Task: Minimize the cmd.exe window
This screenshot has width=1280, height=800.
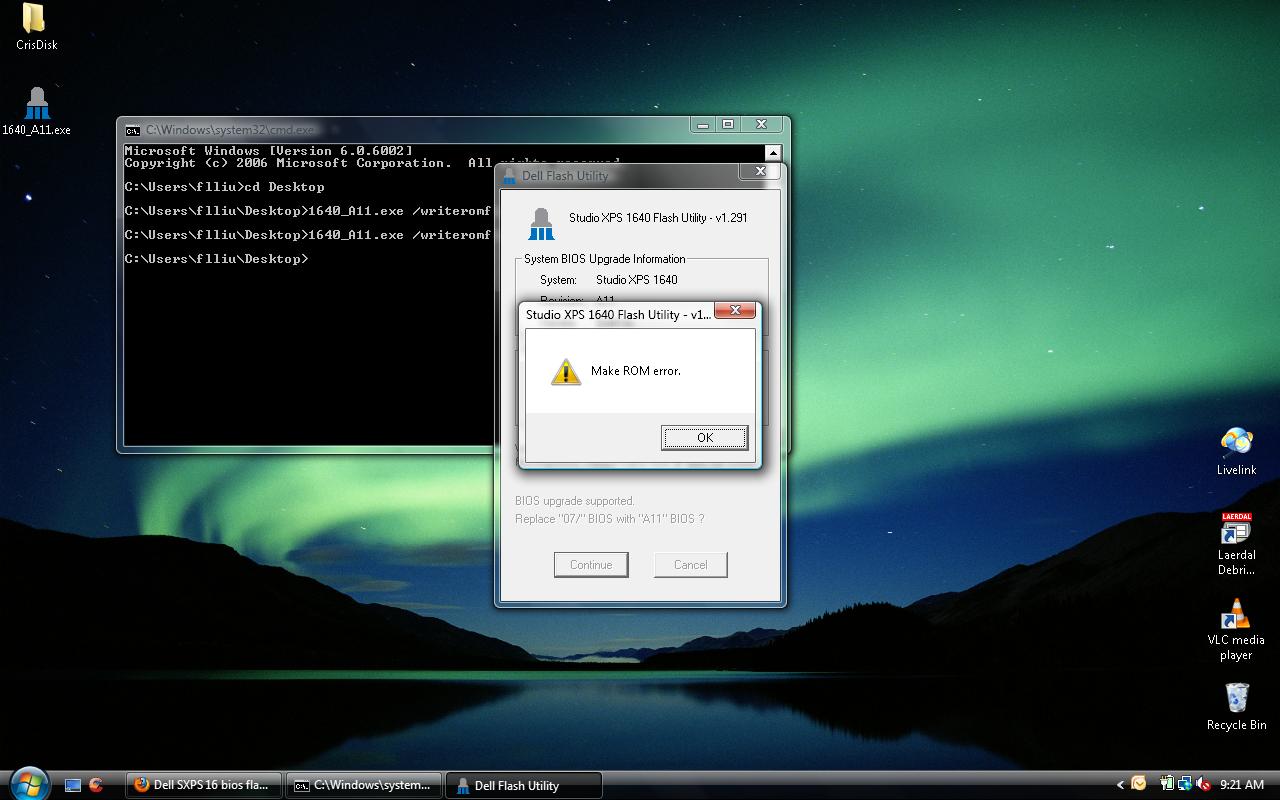Action: pos(703,125)
